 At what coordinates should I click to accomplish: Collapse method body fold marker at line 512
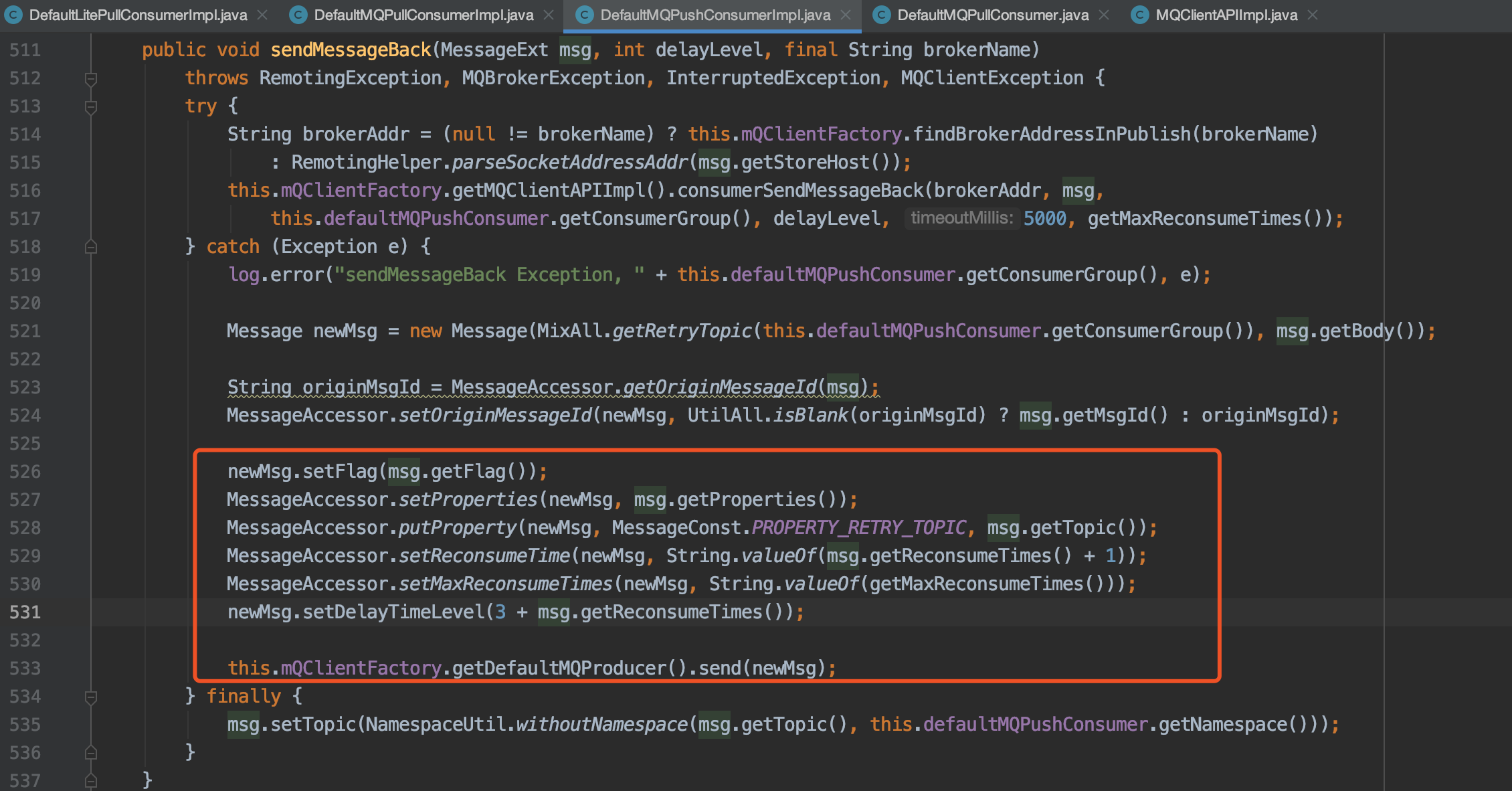point(91,78)
